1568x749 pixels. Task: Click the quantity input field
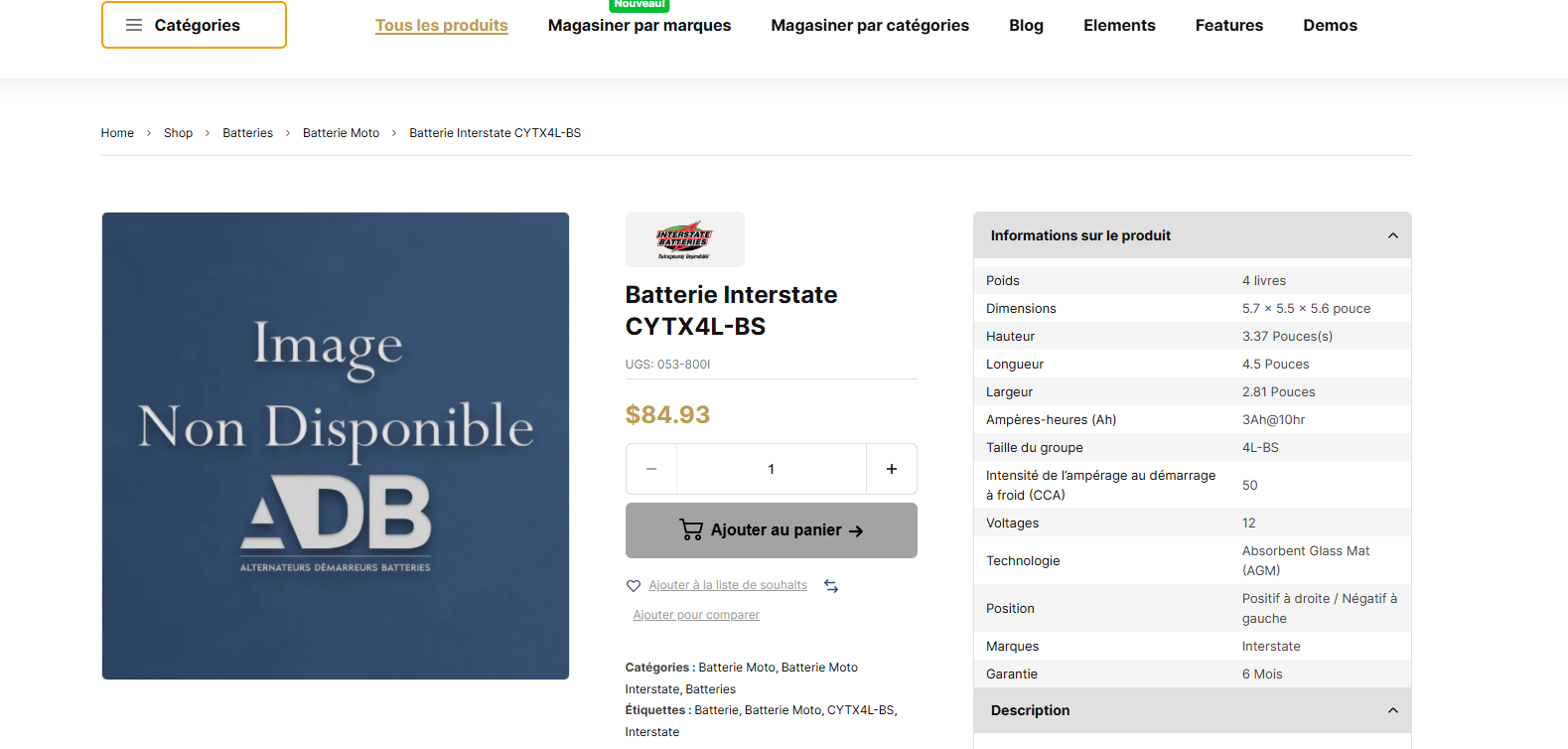(772, 469)
